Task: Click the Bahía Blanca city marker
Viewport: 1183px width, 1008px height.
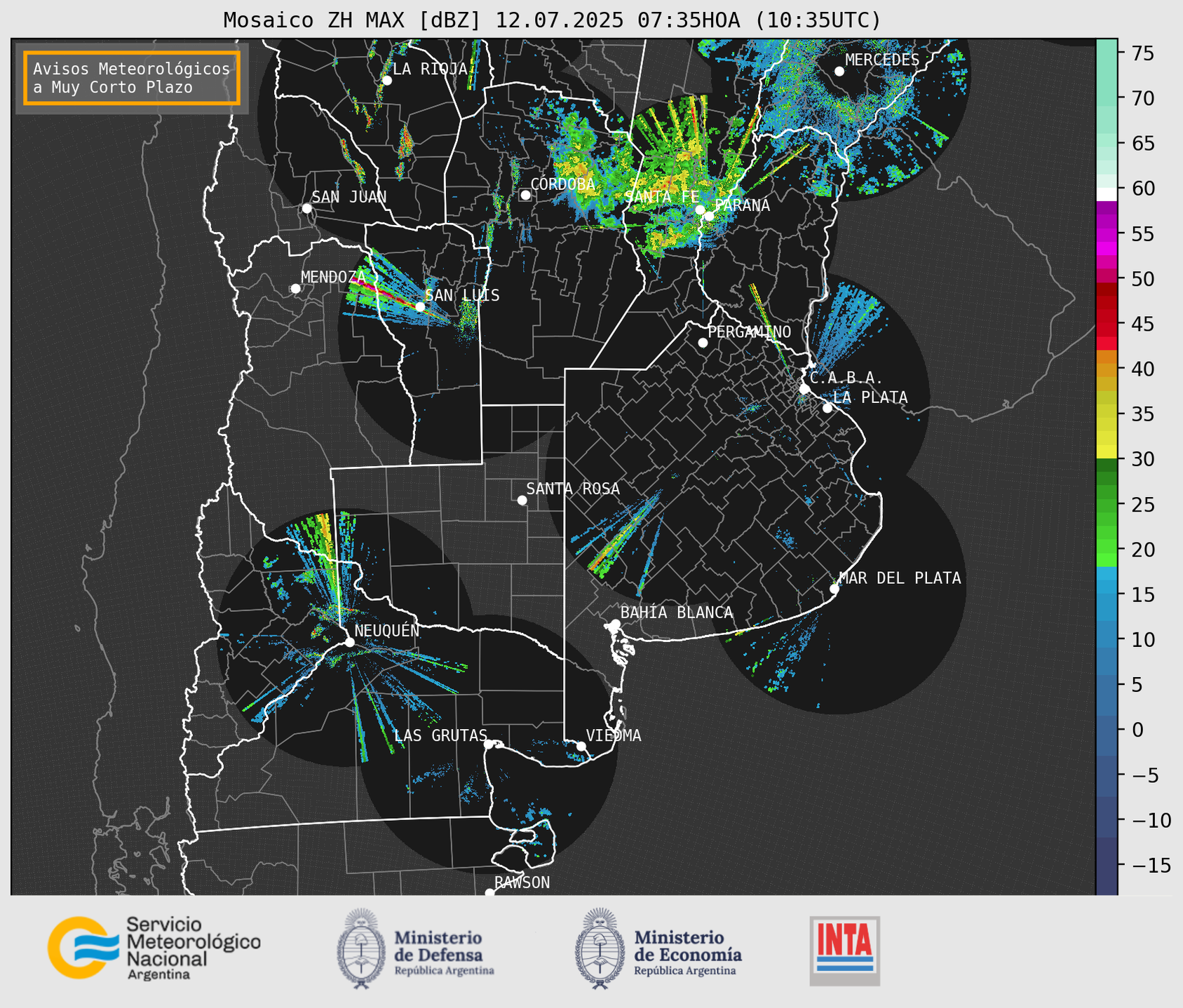Action: pos(615,624)
